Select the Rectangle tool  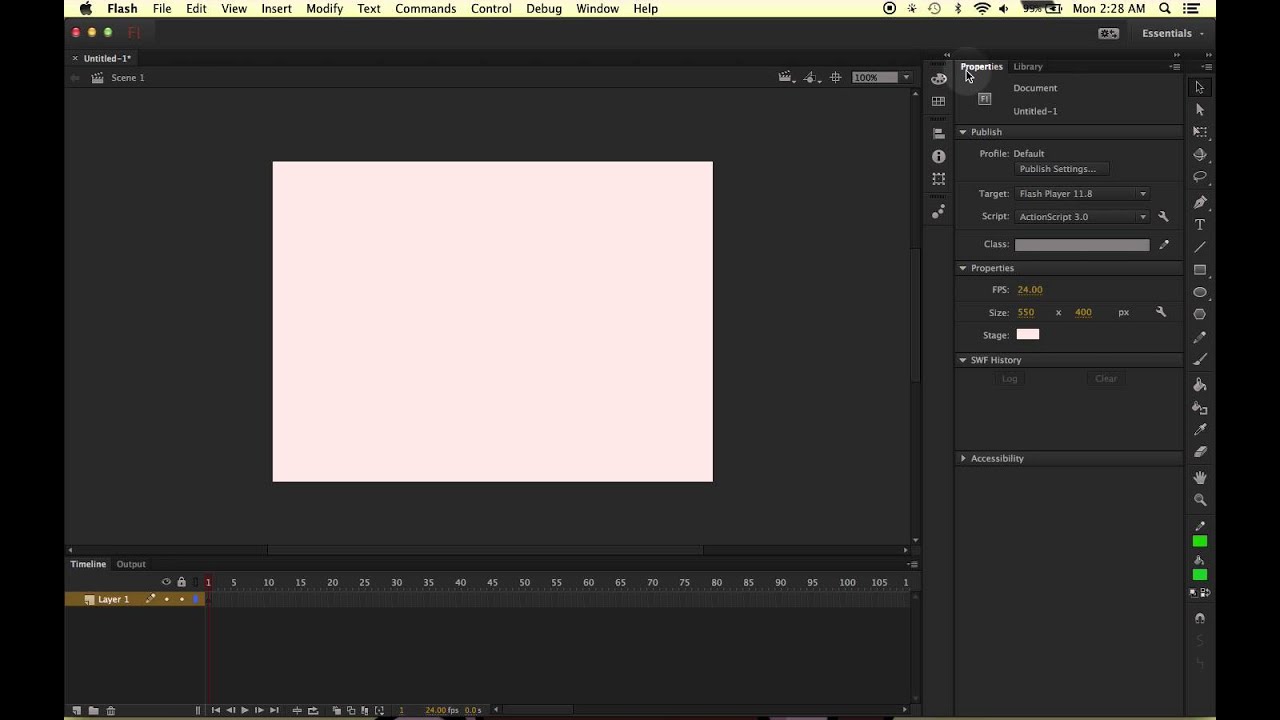click(1200, 269)
